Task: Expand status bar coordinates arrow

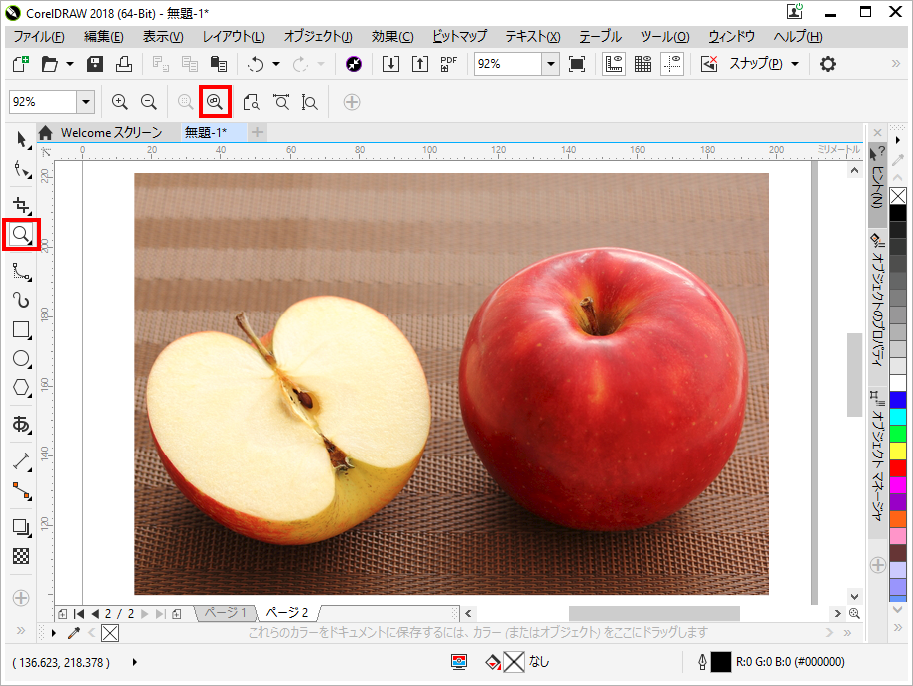Action: pos(135,662)
